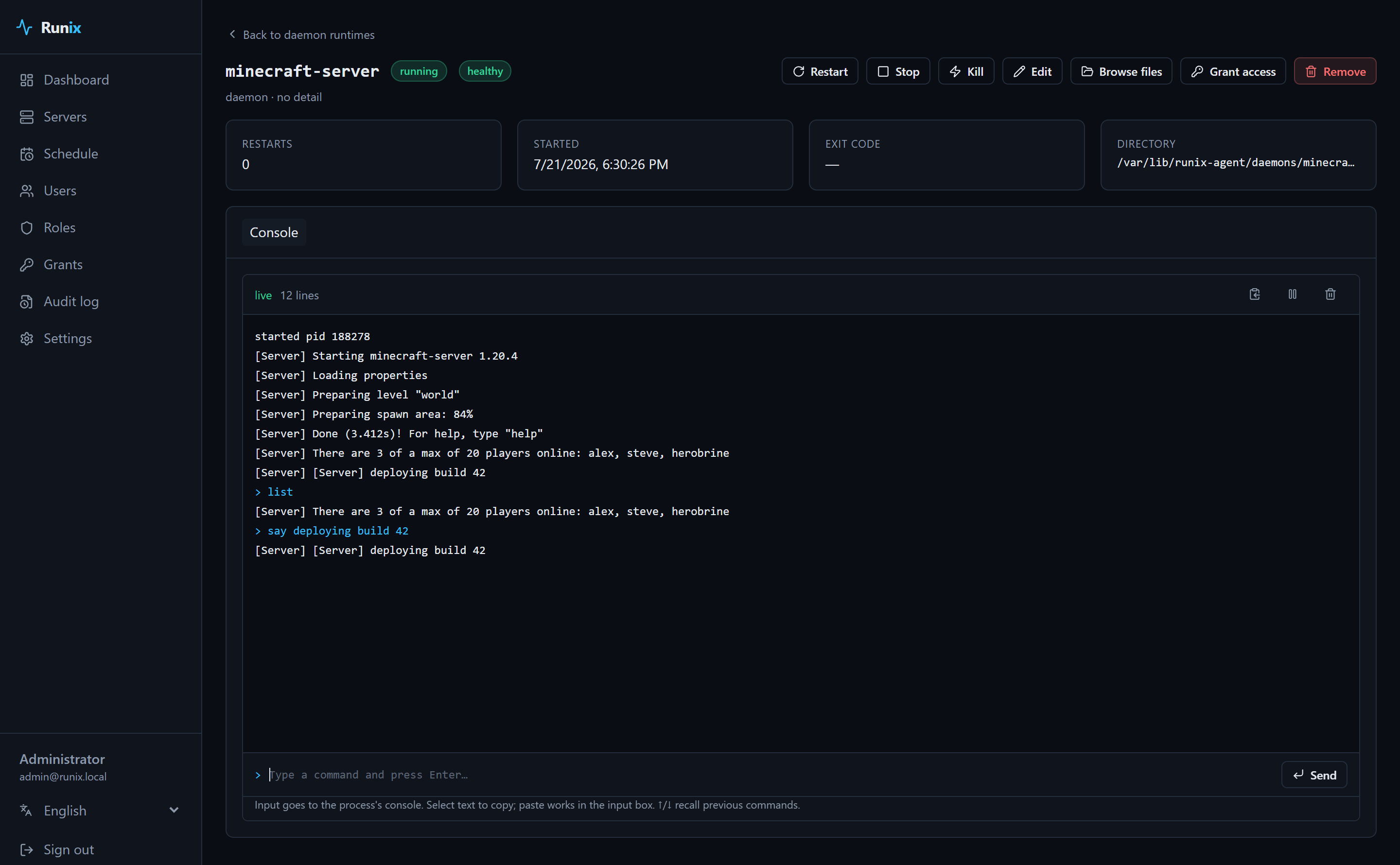Focus the console command input field
Screen dimensions: 1400x865
pos(770,775)
